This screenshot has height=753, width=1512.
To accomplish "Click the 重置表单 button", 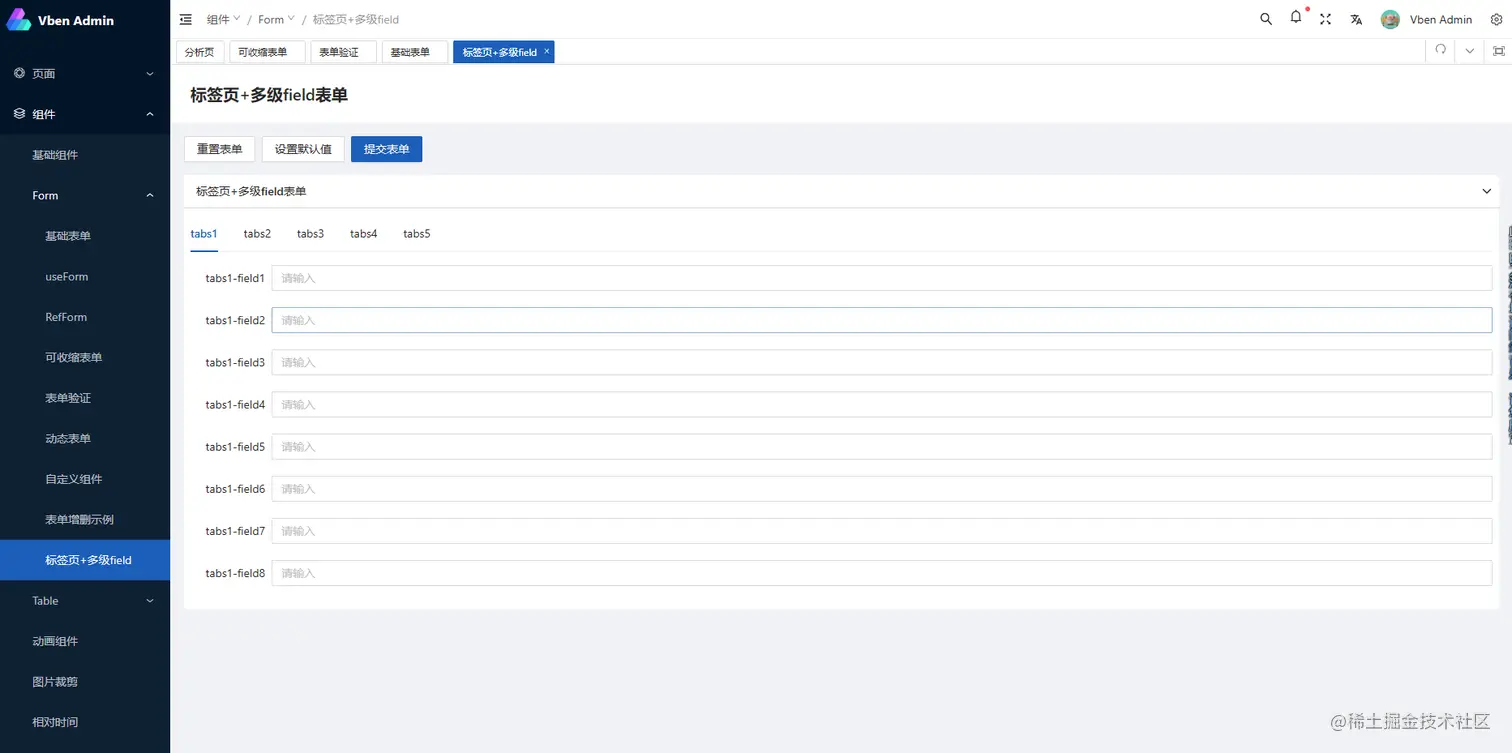I will click(x=219, y=149).
